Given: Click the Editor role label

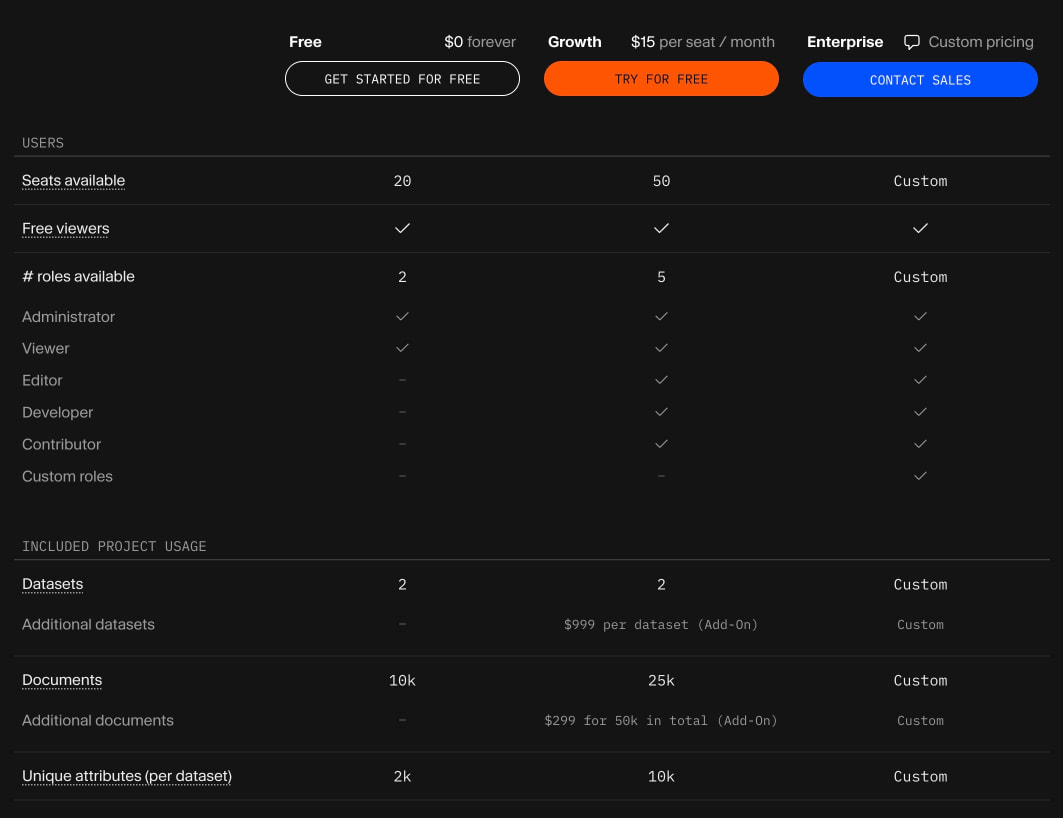Looking at the screenshot, I should [42, 380].
